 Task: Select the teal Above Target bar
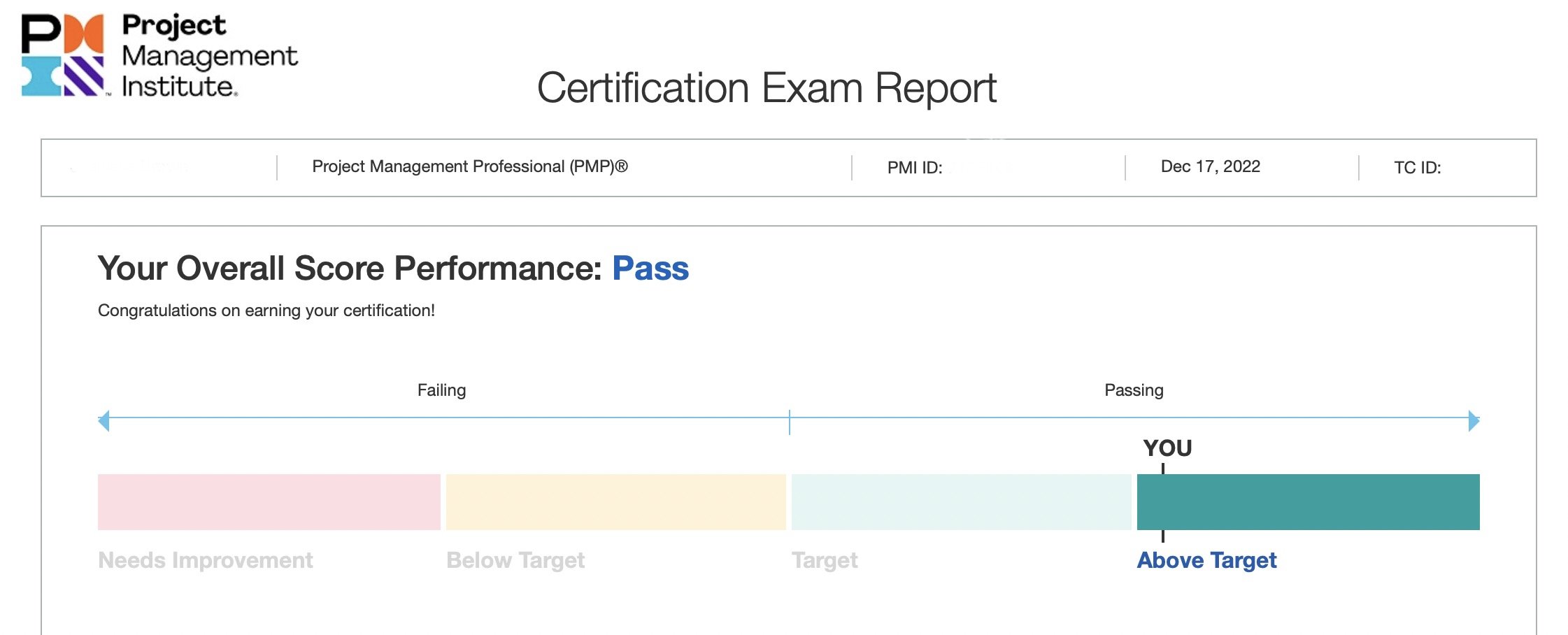[1309, 502]
